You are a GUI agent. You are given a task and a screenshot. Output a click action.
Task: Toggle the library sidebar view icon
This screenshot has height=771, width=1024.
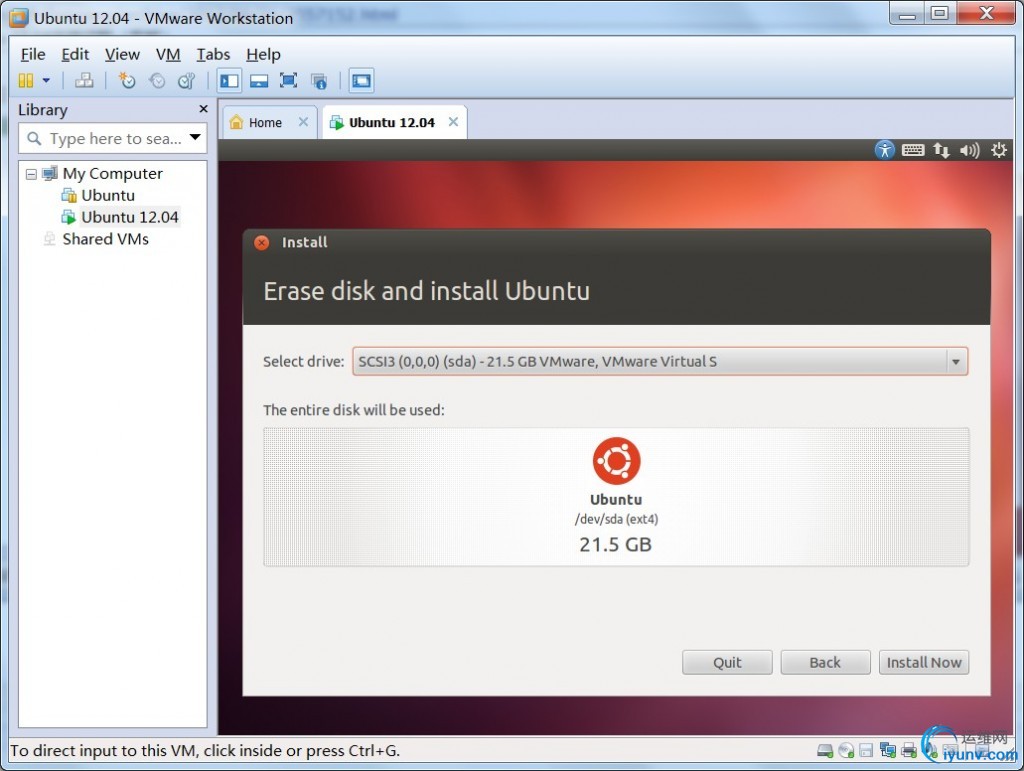pyautogui.click(x=229, y=80)
